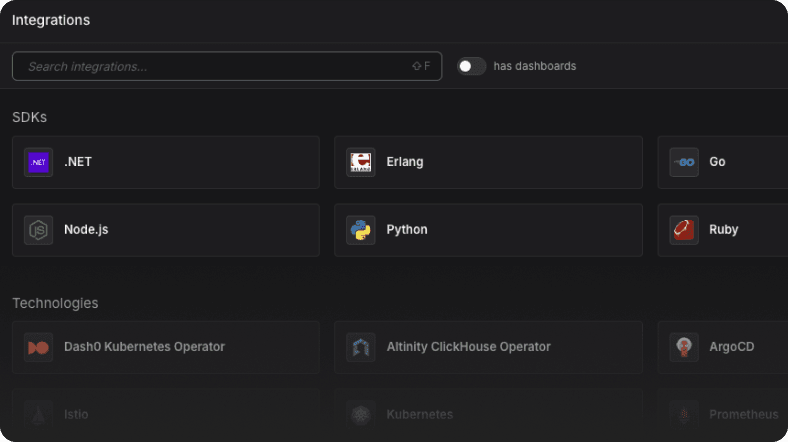Select the Go SDK label
The width and height of the screenshot is (788, 442).
(717, 162)
